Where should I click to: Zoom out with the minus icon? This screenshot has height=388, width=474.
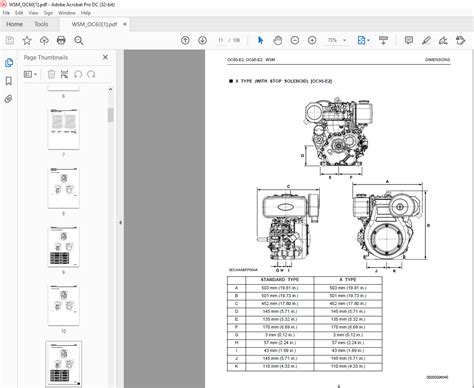pos(295,41)
